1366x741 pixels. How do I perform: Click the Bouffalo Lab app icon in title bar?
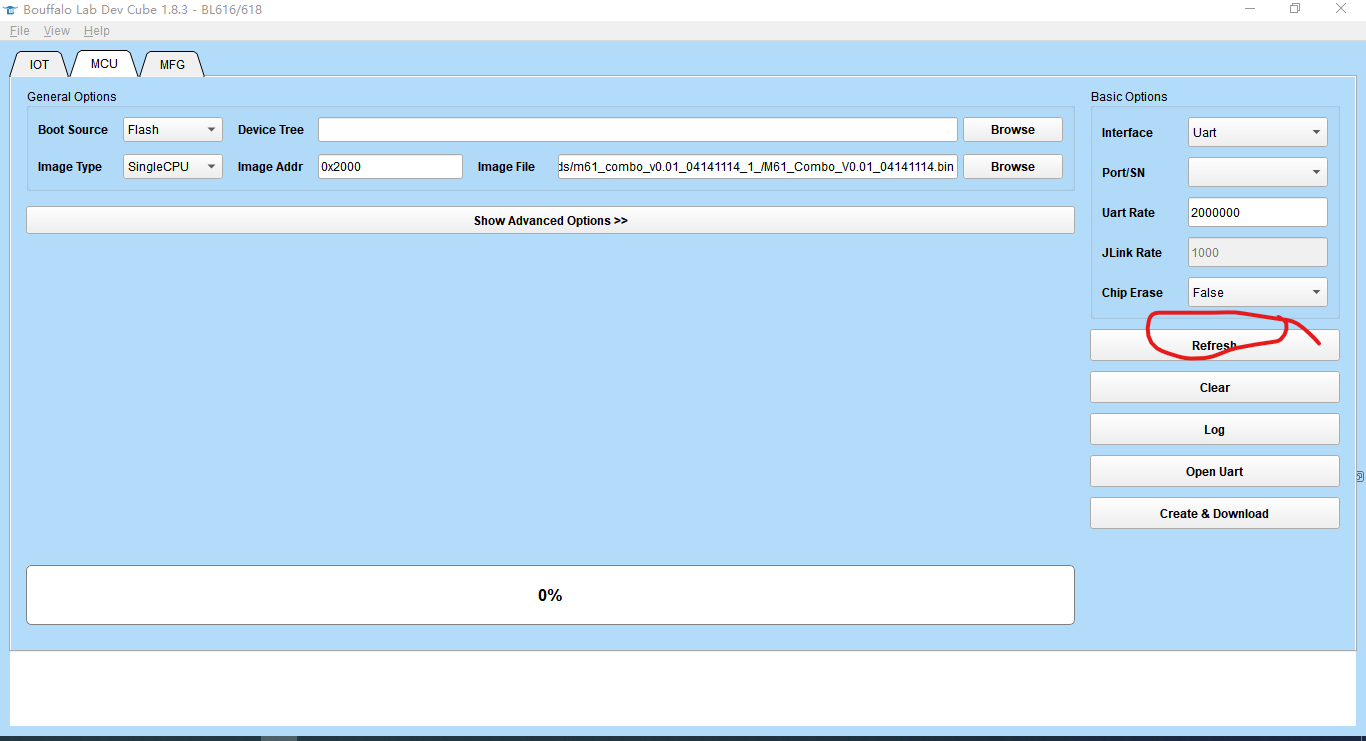[11, 9]
